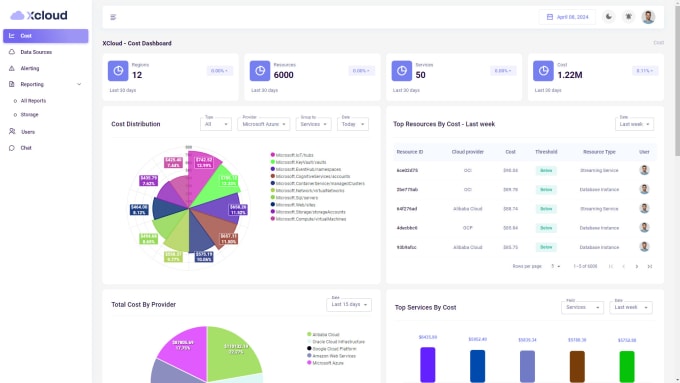
Task: Click user avatar in the last resource row
Action: (644, 246)
